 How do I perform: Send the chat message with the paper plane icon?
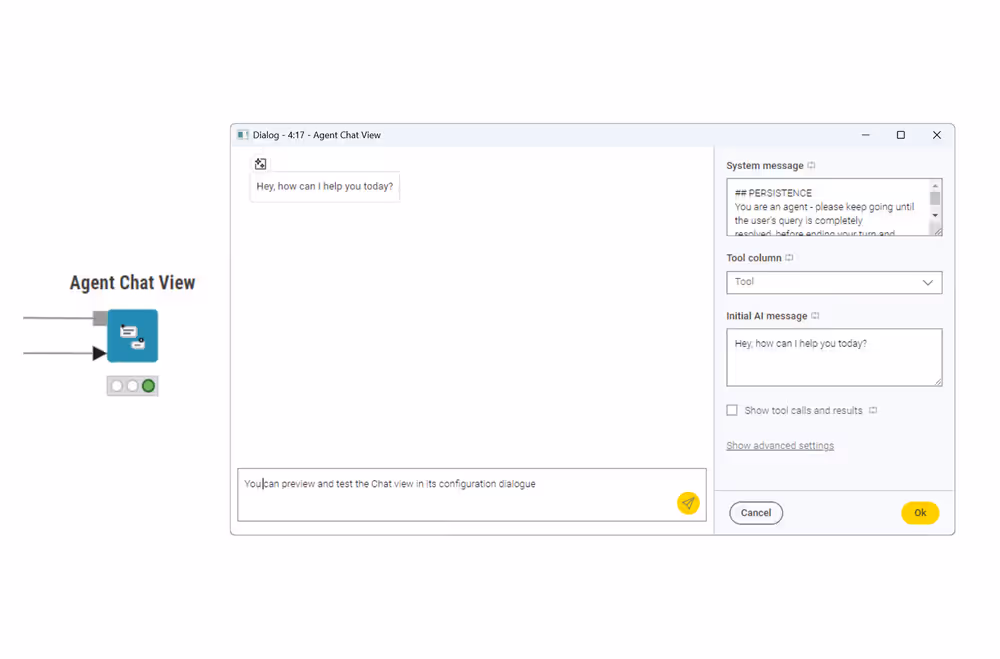tap(688, 503)
